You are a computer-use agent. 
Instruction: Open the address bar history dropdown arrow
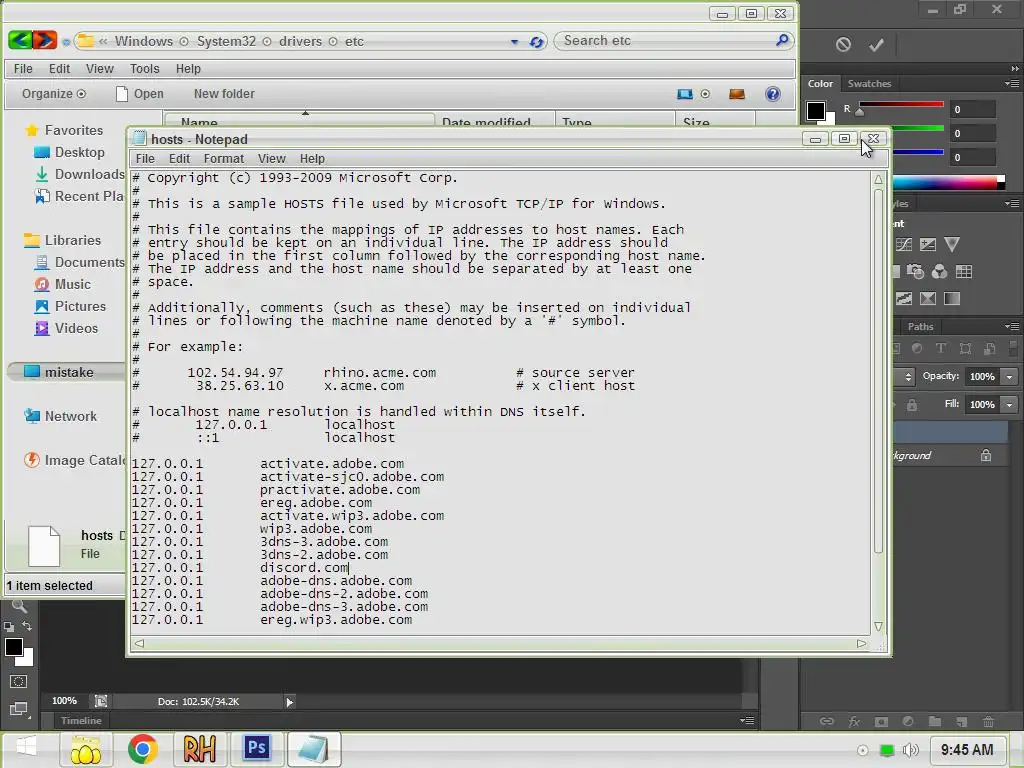click(515, 42)
